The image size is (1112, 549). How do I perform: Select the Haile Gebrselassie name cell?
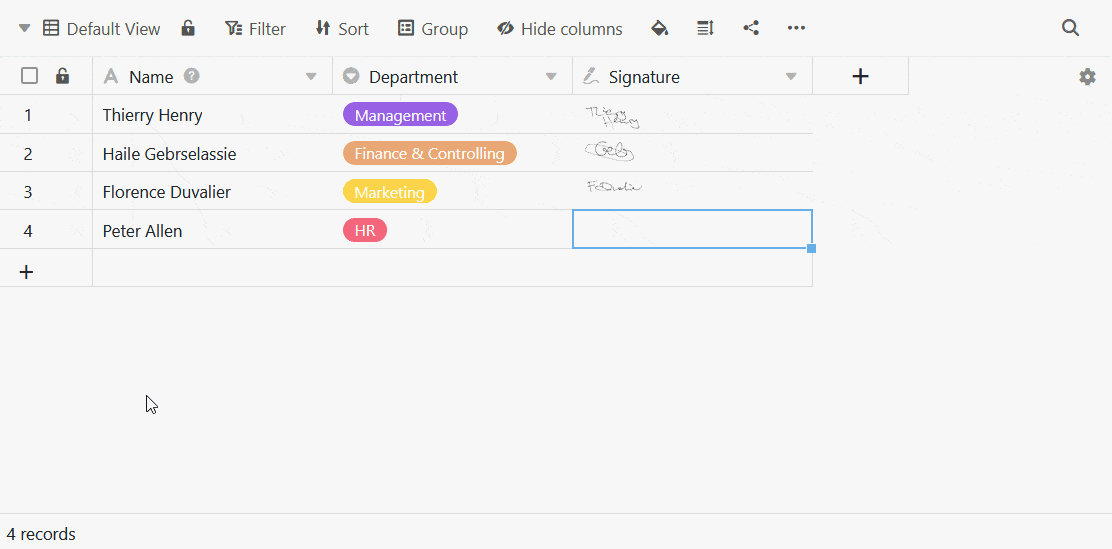[212, 153]
